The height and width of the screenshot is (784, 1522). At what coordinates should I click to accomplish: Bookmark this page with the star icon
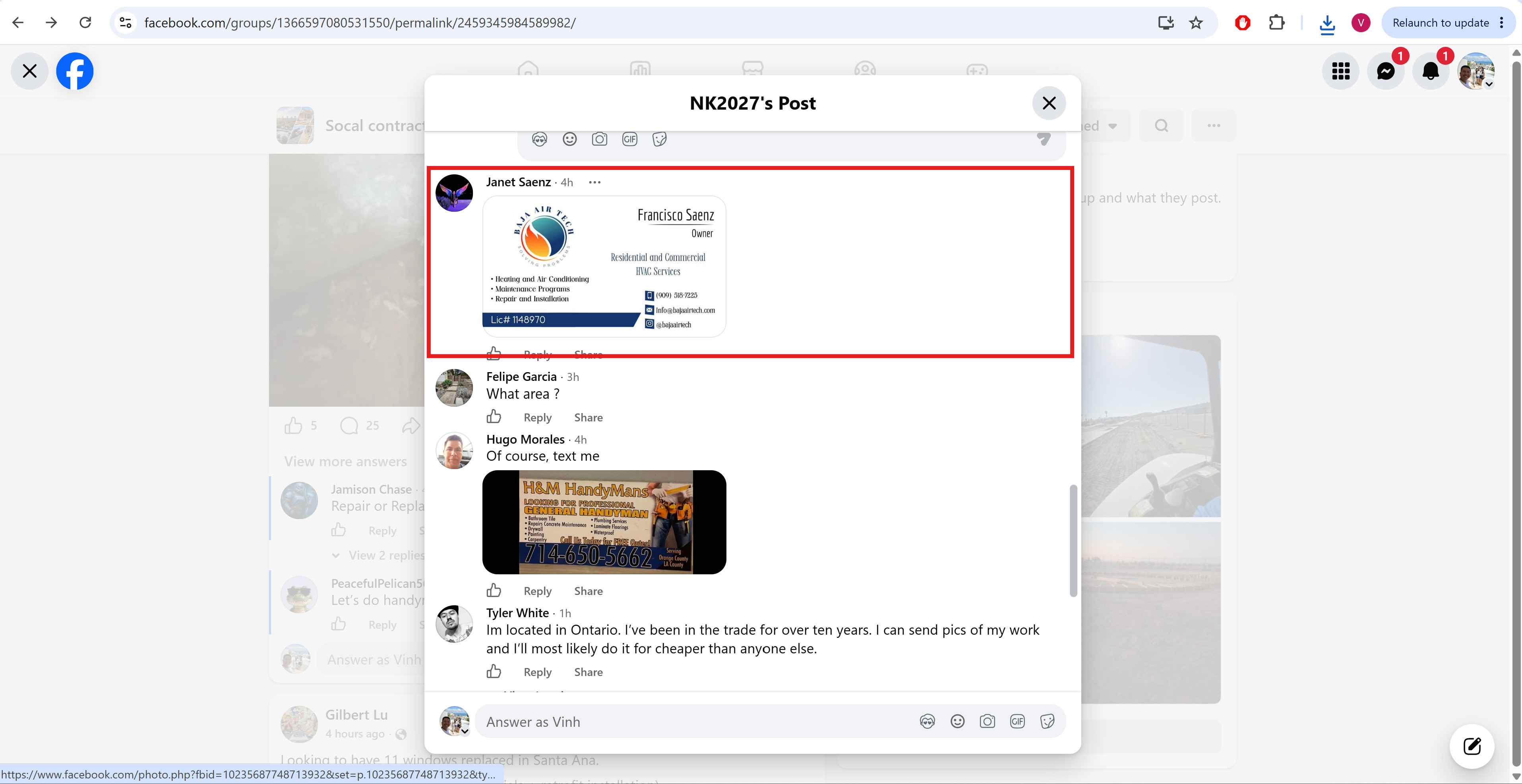tap(1196, 22)
